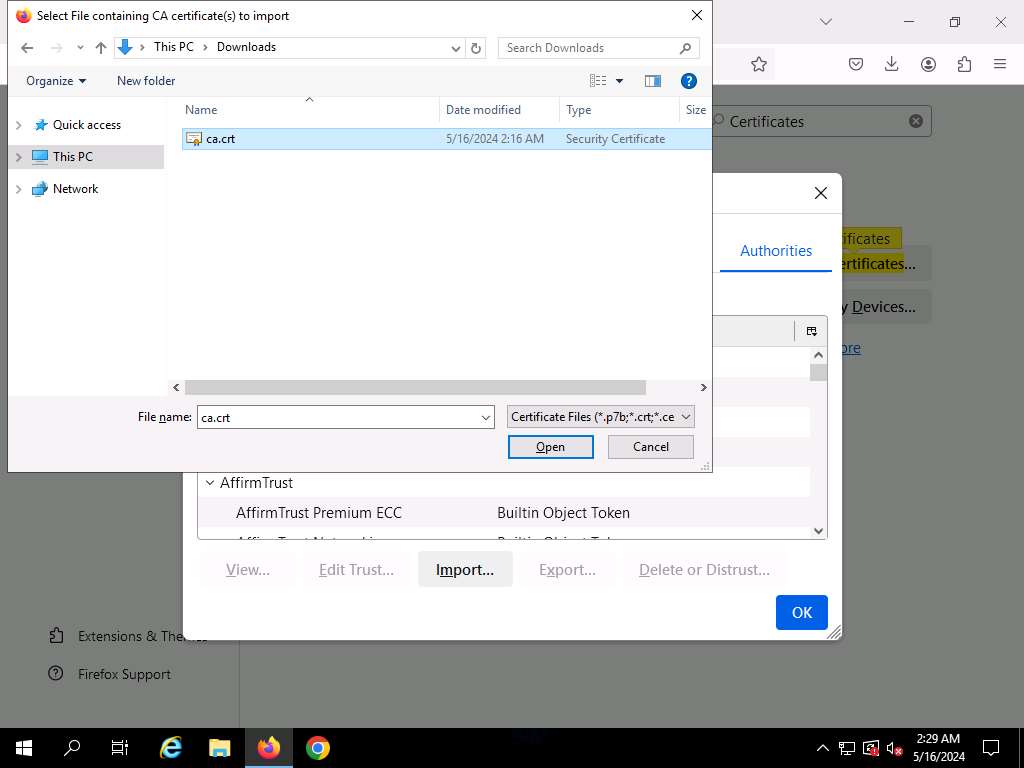Open File Explorer from taskbar
This screenshot has height=768, width=1024.
220,748
